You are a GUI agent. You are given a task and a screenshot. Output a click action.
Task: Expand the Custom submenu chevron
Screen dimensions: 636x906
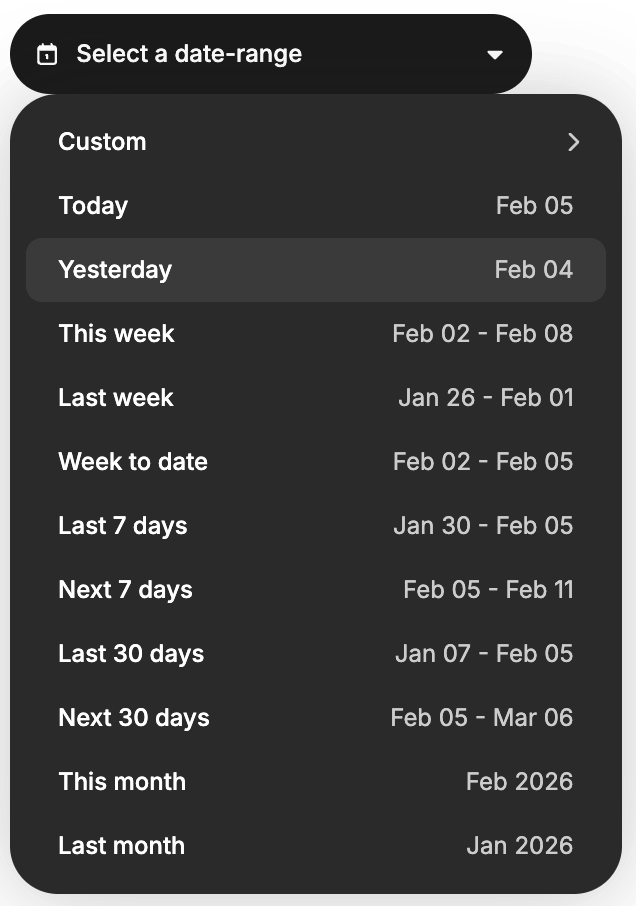point(573,142)
